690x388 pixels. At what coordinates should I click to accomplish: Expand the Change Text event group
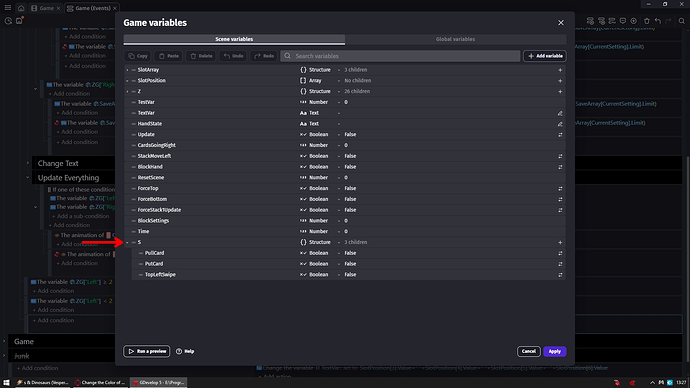(28, 163)
